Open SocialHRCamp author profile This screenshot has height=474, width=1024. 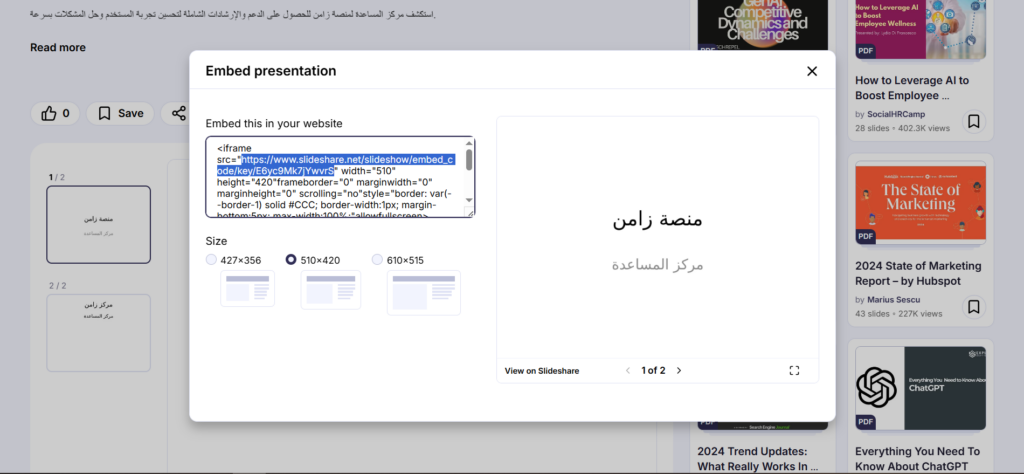pos(895,114)
